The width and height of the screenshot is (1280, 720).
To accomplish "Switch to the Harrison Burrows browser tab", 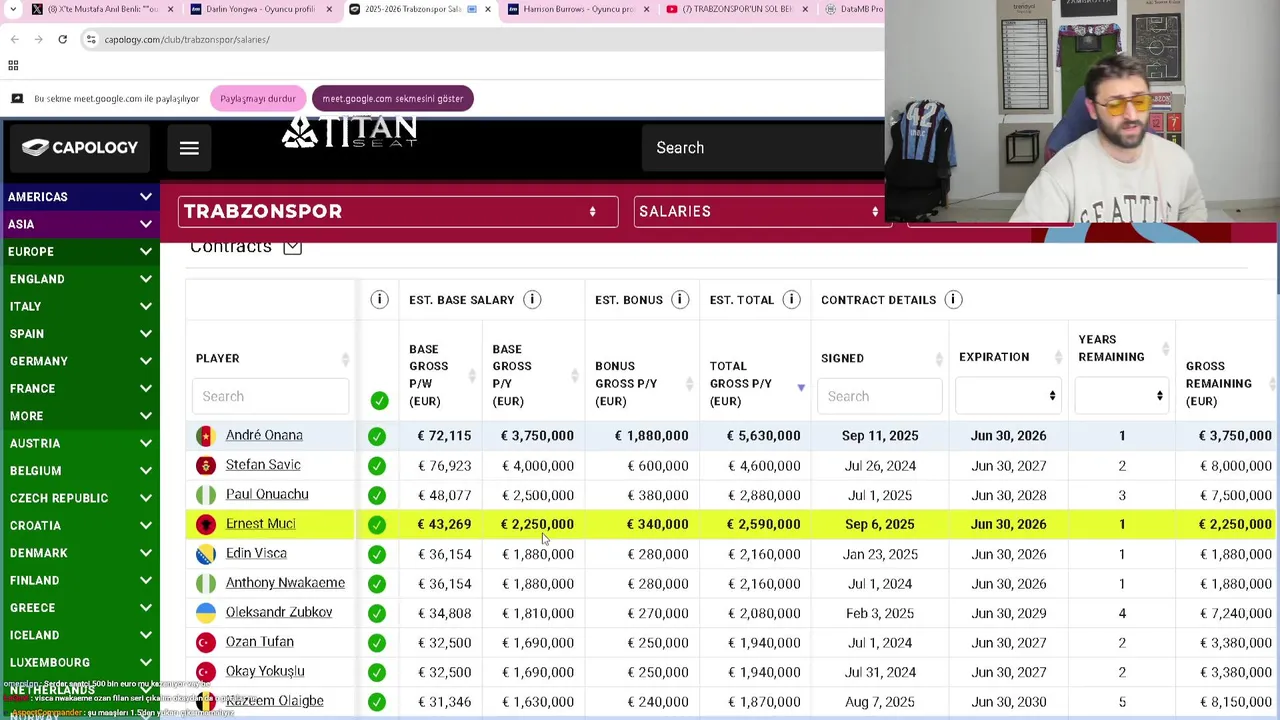I will click(x=578, y=9).
